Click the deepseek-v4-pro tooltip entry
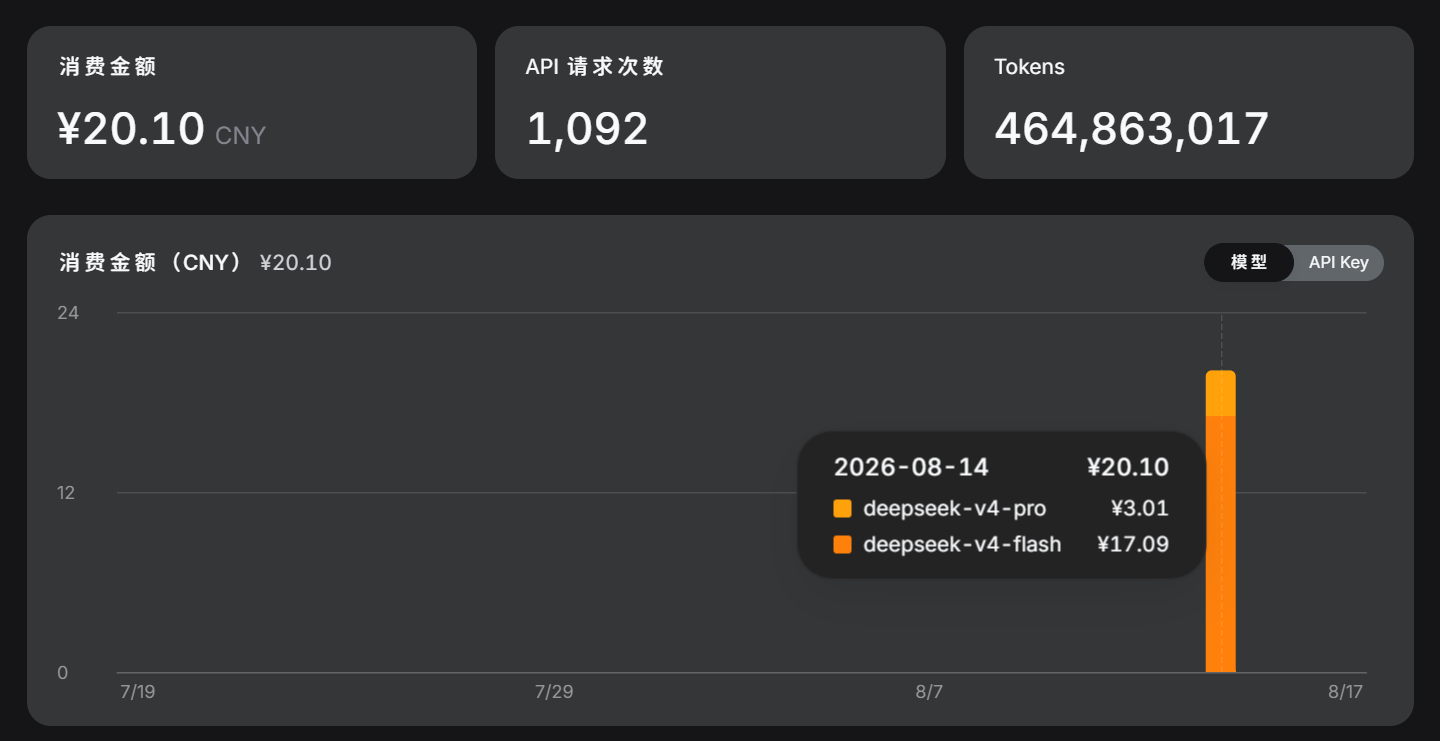1440x741 pixels. pyautogui.click(x=1001, y=508)
